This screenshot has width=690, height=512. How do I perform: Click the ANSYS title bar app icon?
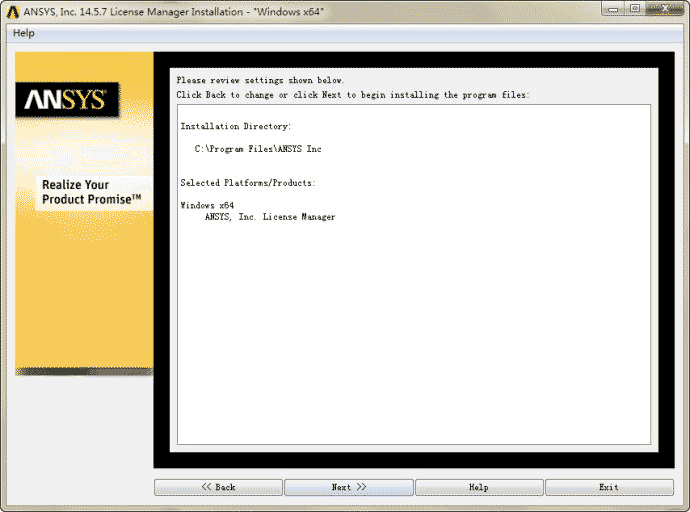point(13,12)
